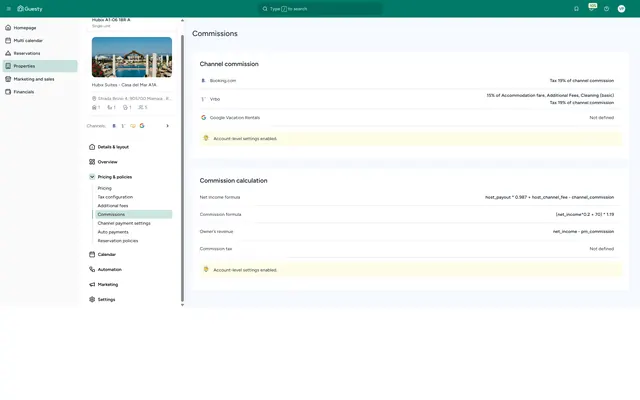The height and width of the screenshot is (400, 640).
Task: Open the inbox icon with badge
Action: 591,8
